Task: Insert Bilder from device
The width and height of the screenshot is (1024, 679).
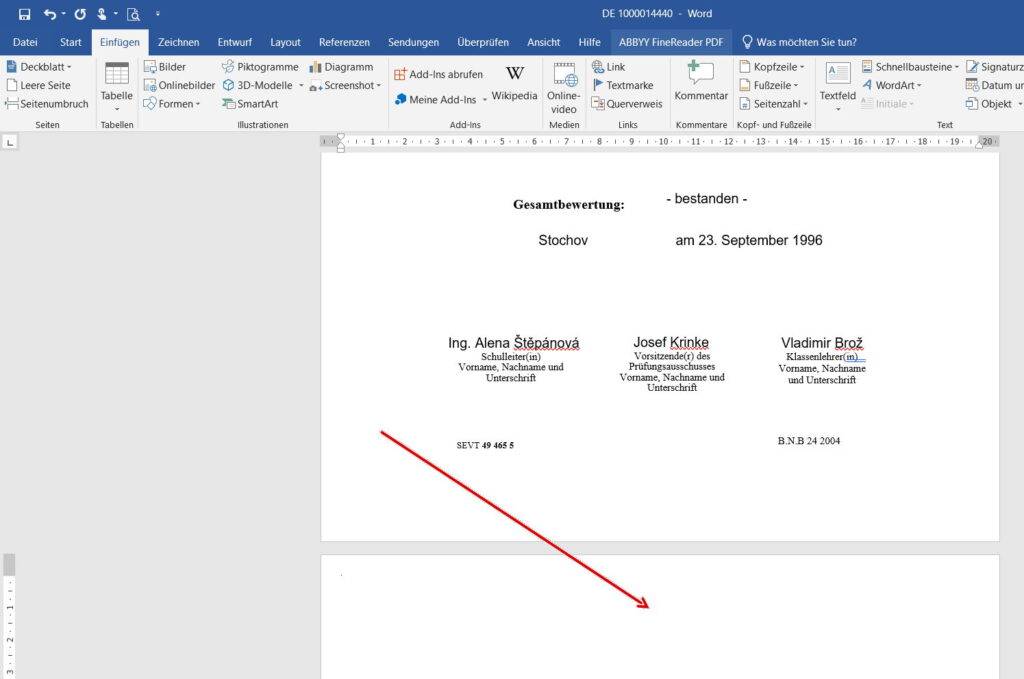Action: tap(165, 67)
